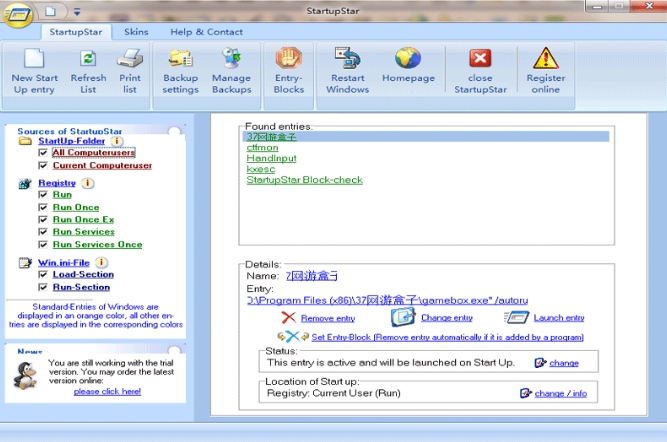
Task: Select the highlighted 37 gamebox entry row
Action: [426, 137]
